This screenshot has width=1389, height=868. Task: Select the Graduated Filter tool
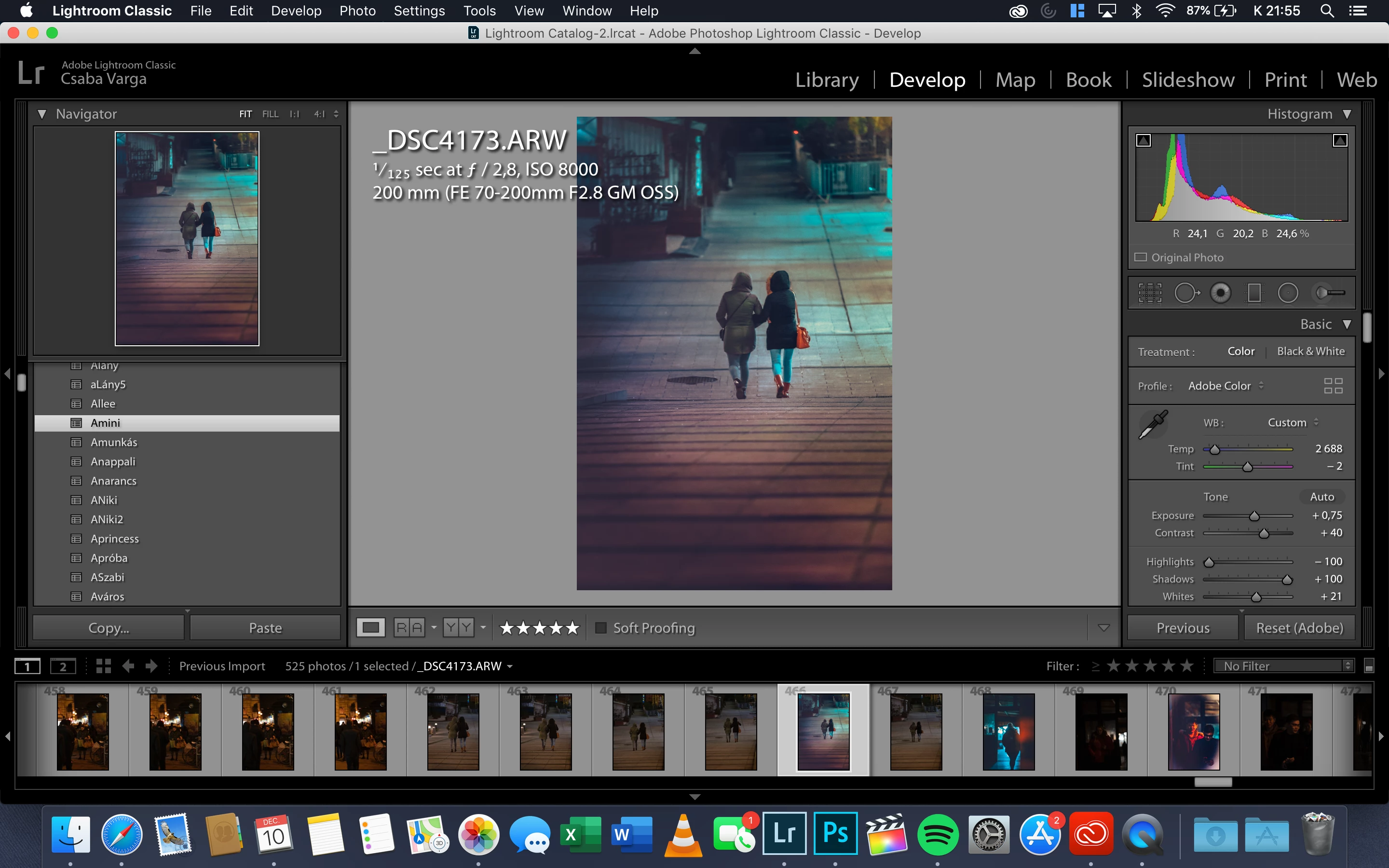pos(1254,293)
